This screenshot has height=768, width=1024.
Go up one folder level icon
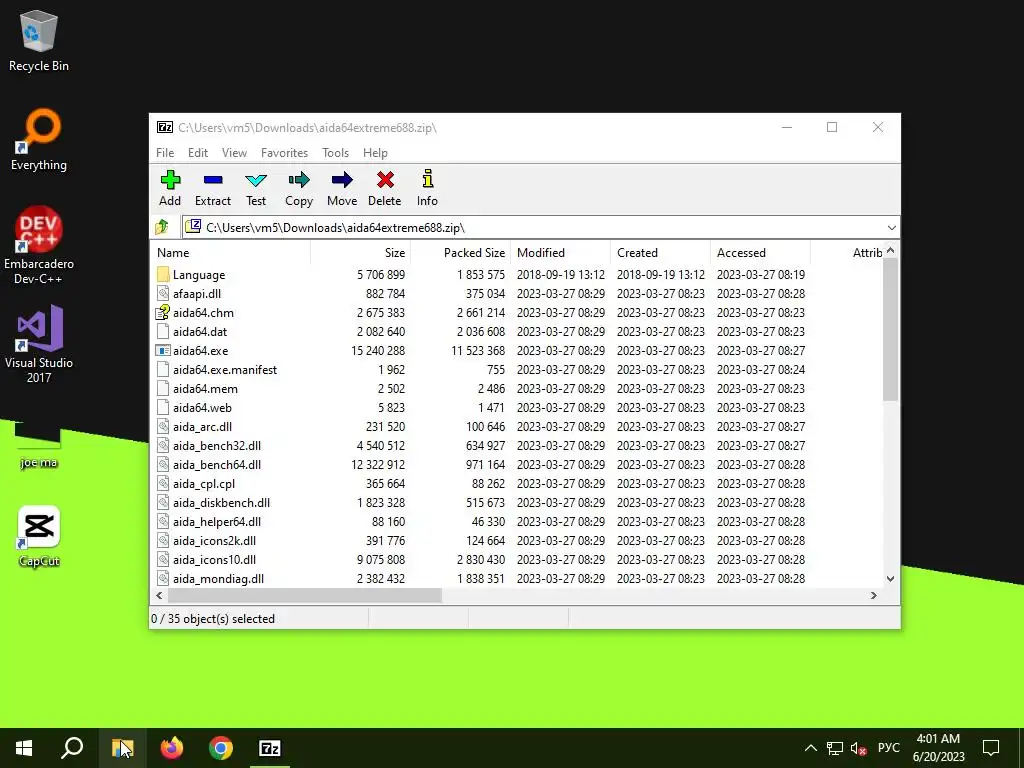click(162, 227)
